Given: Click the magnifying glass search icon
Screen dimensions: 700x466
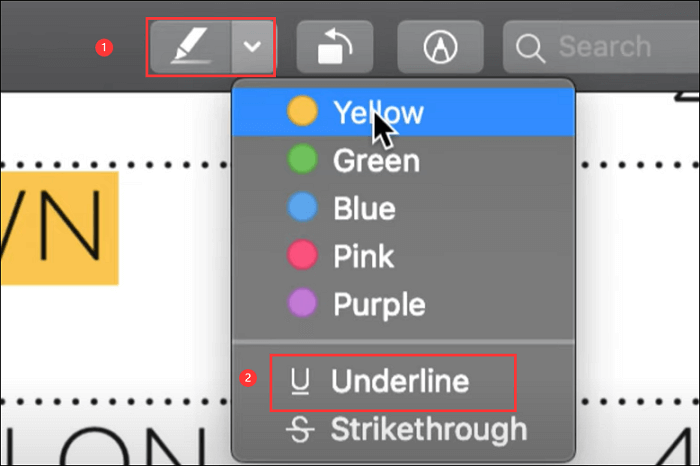Looking at the screenshot, I should coord(532,47).
